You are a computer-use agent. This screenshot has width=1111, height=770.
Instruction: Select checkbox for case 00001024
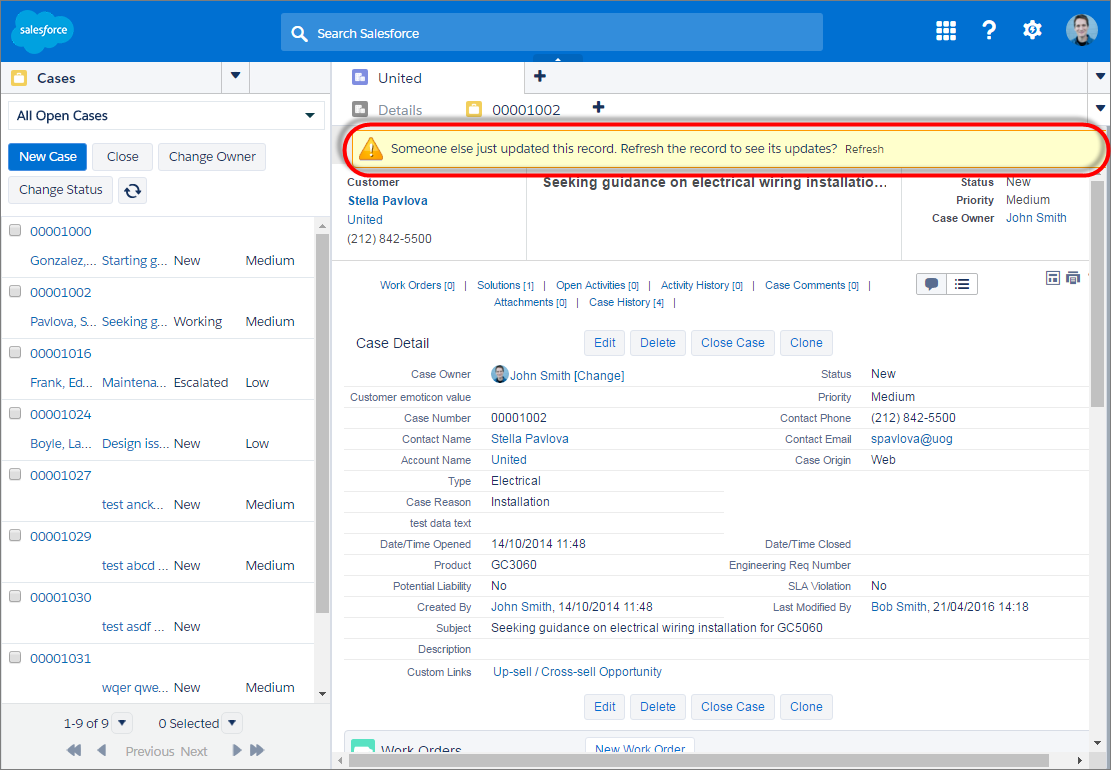click(15, 413)
